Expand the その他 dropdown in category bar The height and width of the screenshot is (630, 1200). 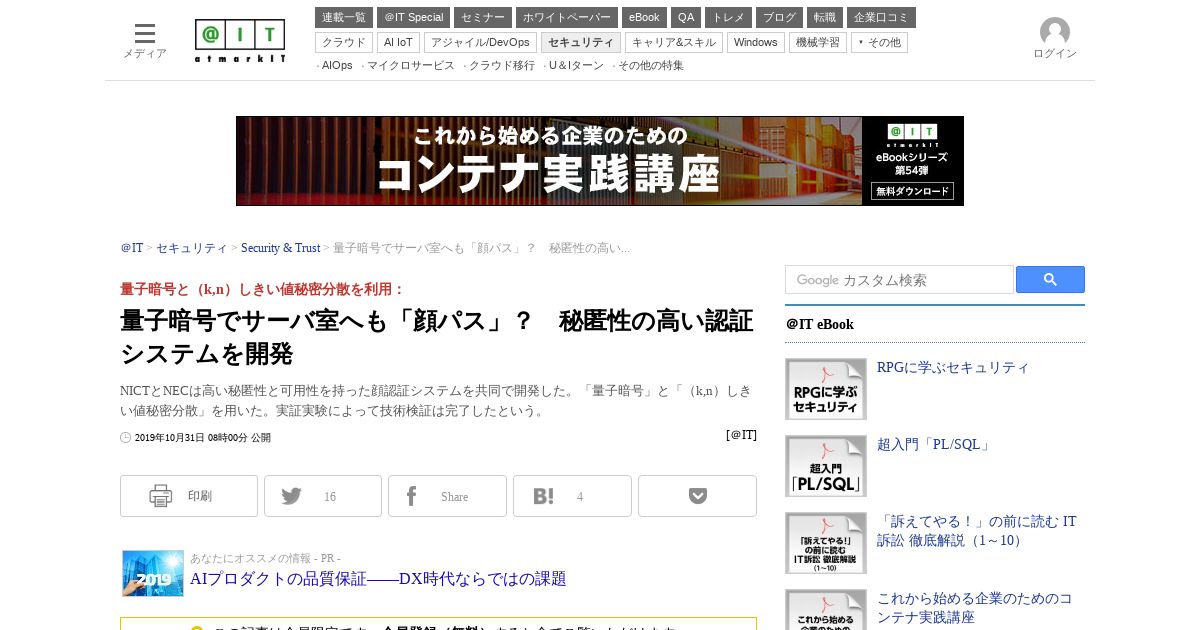pos(879,42)
